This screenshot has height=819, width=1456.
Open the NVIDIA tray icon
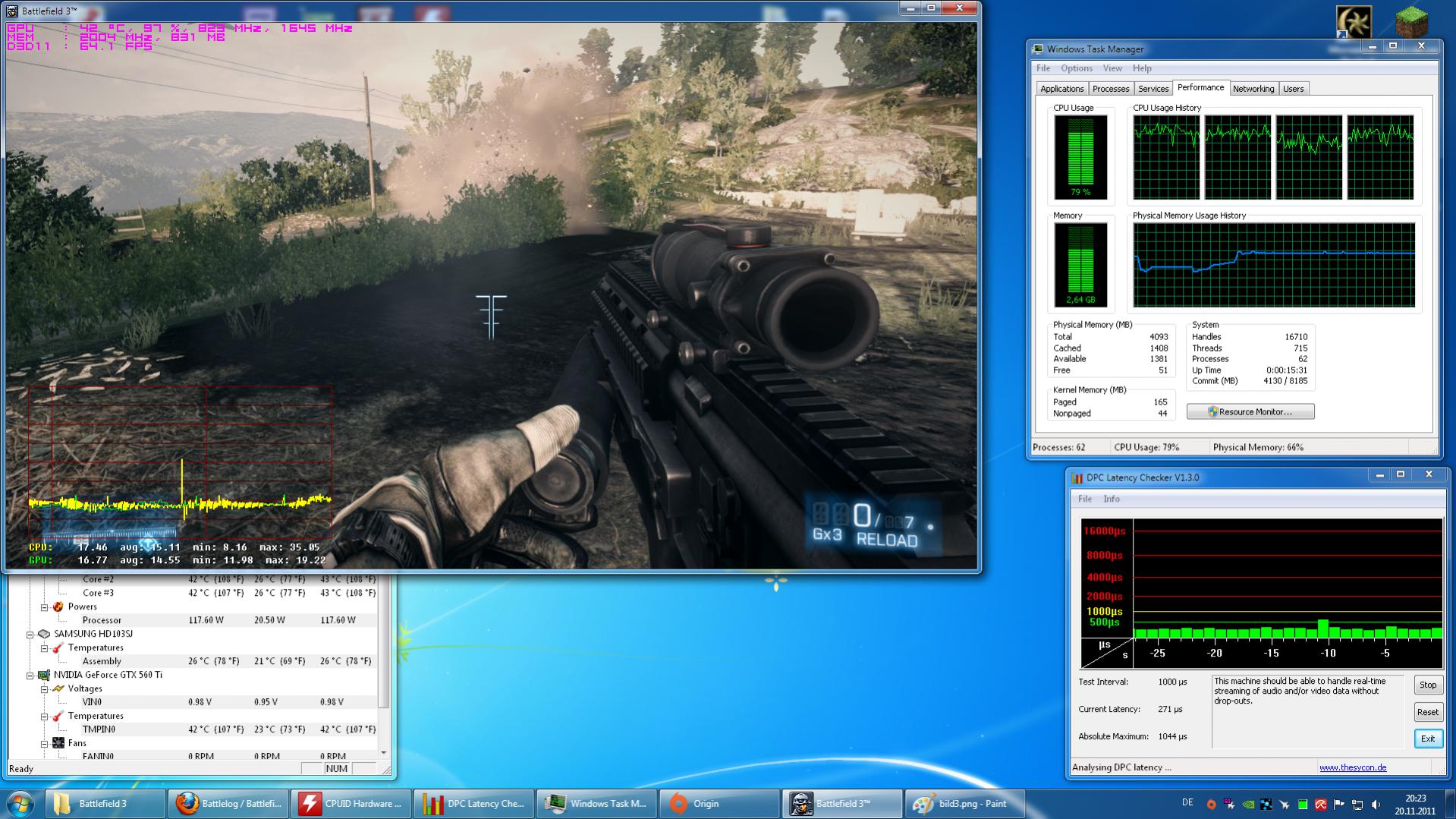click(x=1248, y=804)
